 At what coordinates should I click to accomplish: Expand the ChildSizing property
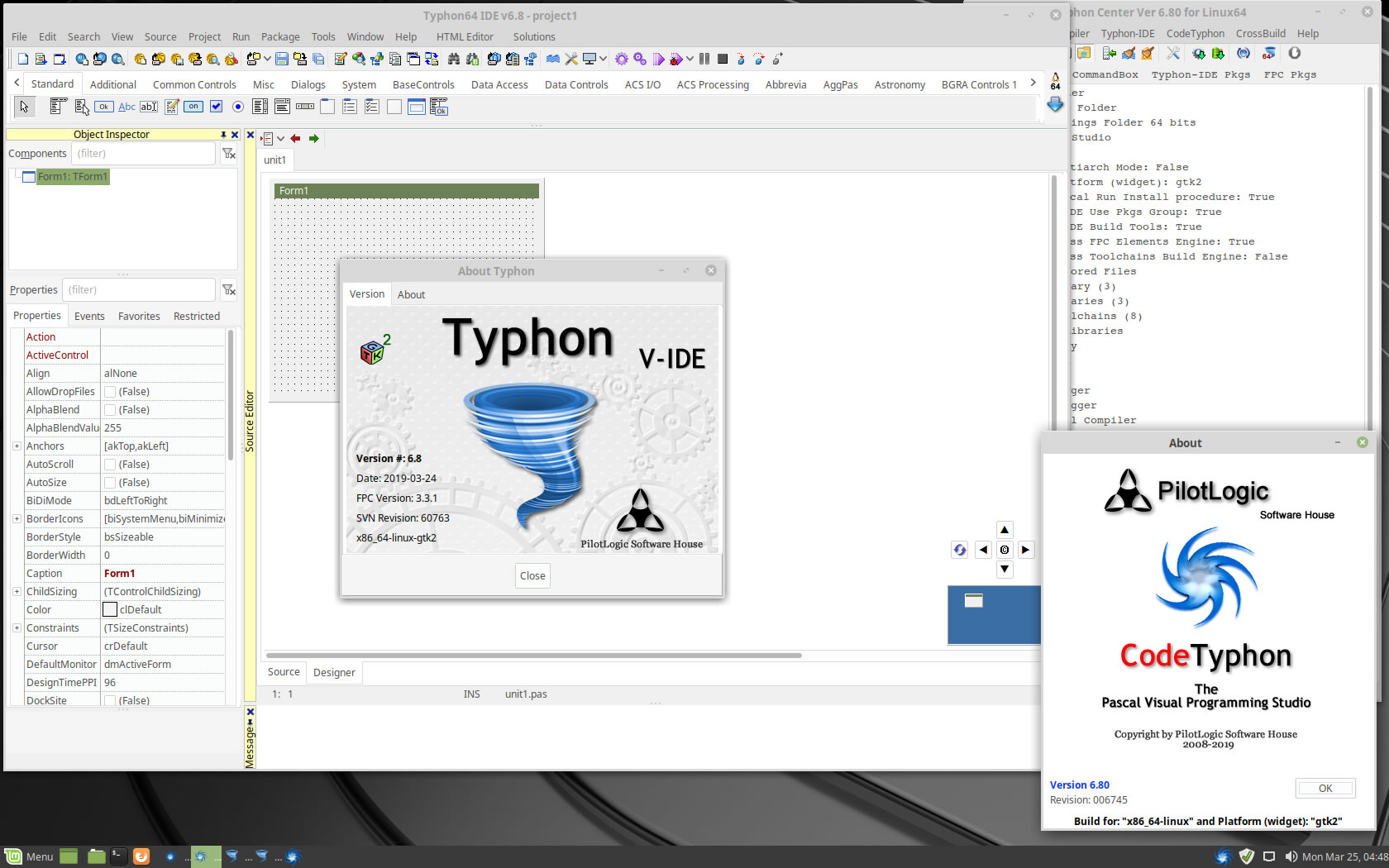pos(17,592)
